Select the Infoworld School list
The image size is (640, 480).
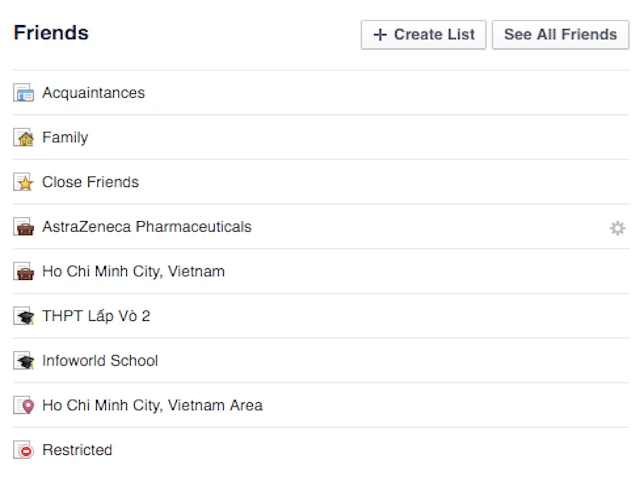coord(100,361)
